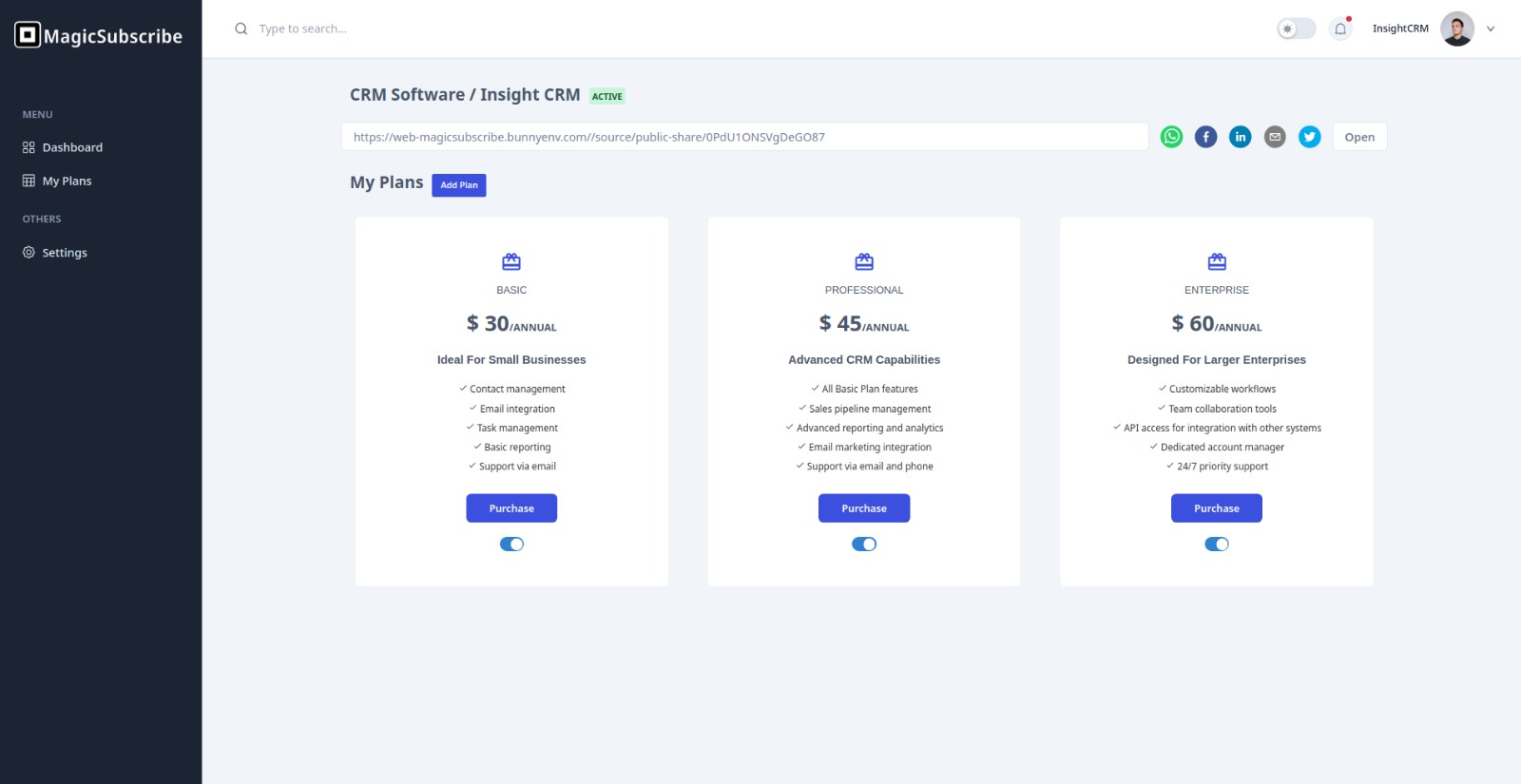
Task: Click the PROFESSIONAL plan title
Action: (x=864, y=290)
